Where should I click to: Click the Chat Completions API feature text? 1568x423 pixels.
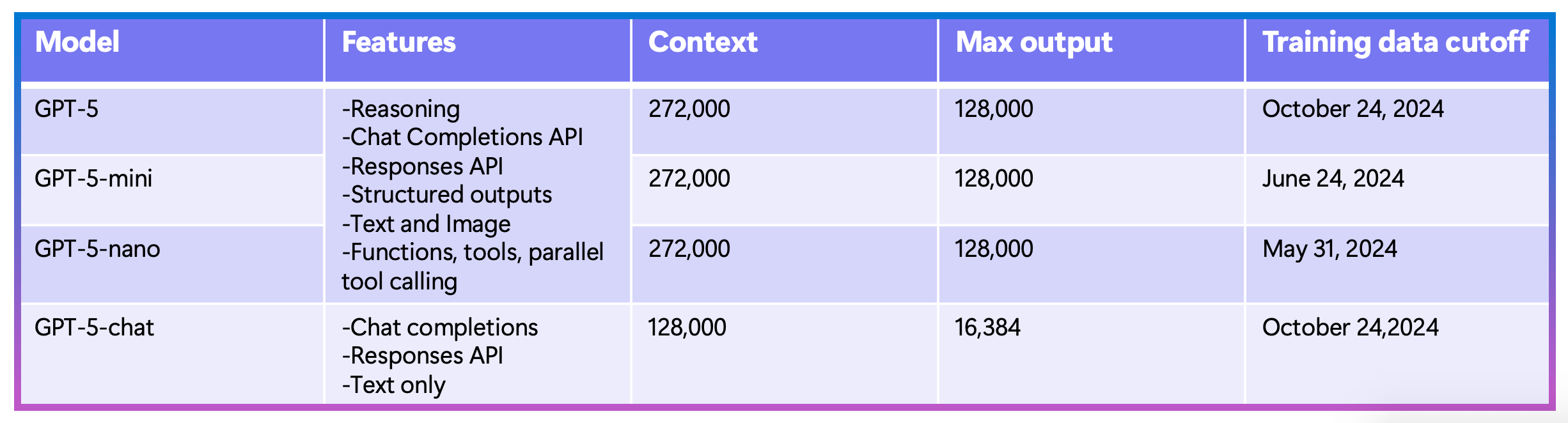(463, 137)
